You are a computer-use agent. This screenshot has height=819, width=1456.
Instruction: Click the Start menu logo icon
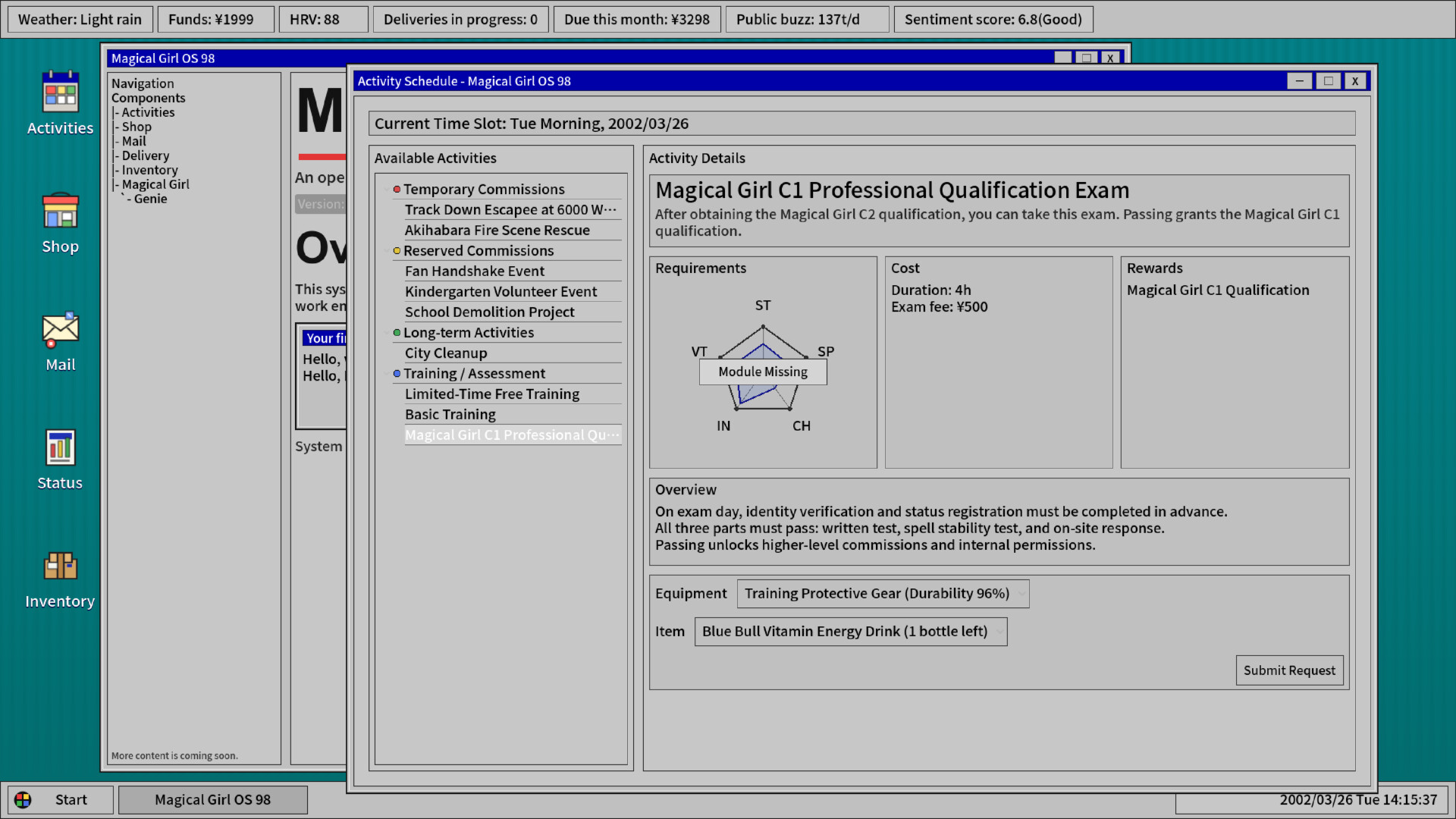24,800
